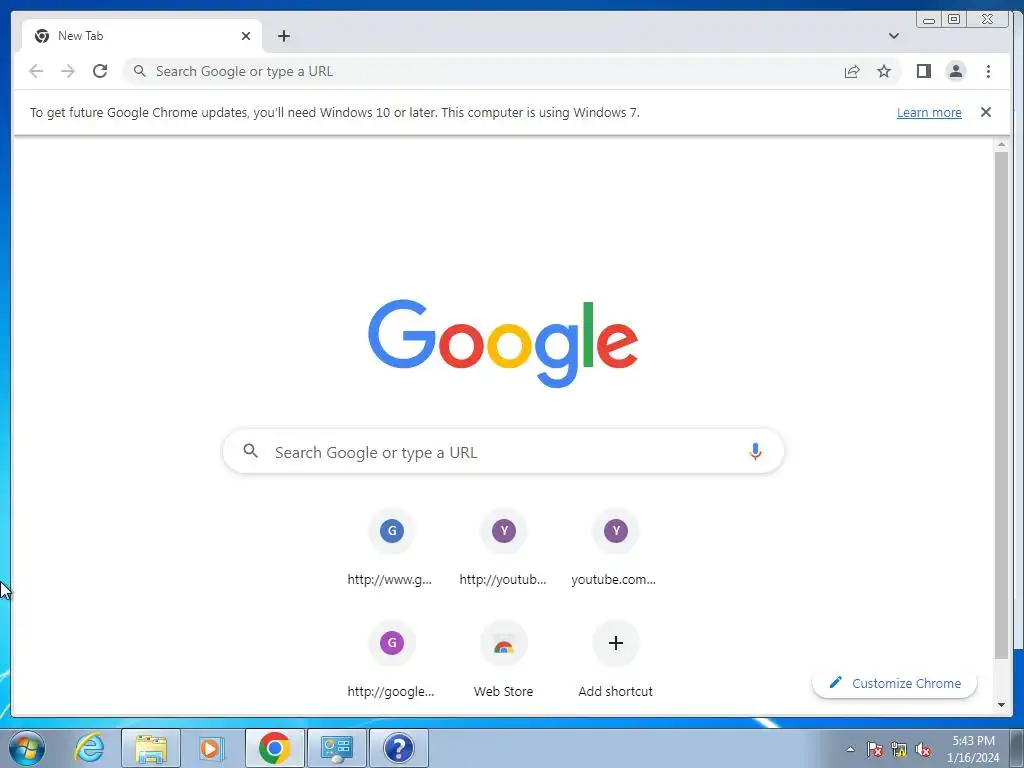Click the page scrollbar down arrow
The height and width of the screenshot is (768, 1024).
[x=1001, y=705]
